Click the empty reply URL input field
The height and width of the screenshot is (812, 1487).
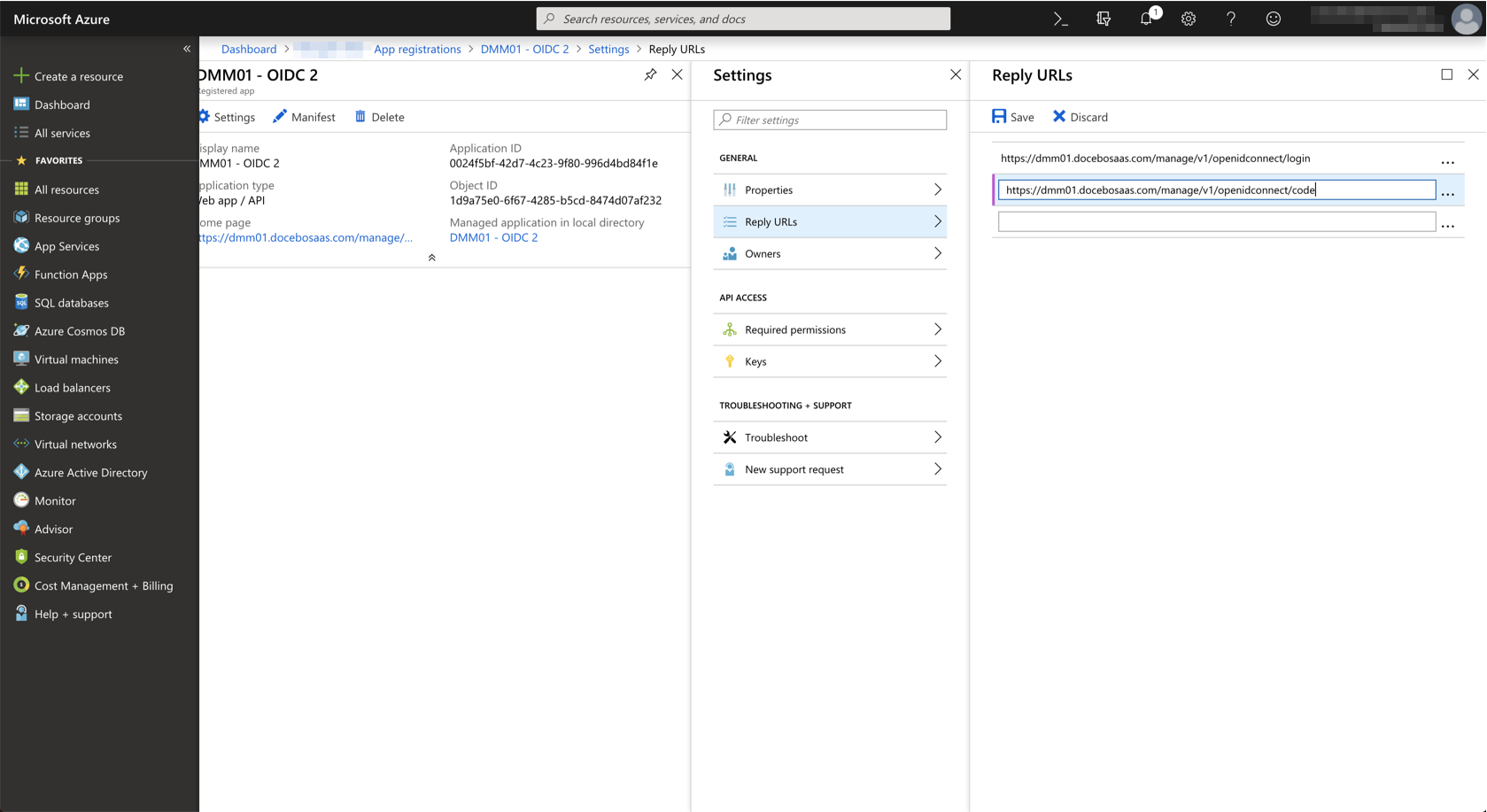[1216, 221]
